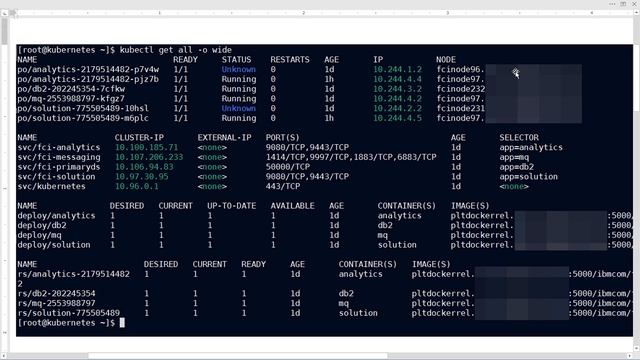Click node name 'fcinode96.'
640x360 pixels.
[460, 69]
